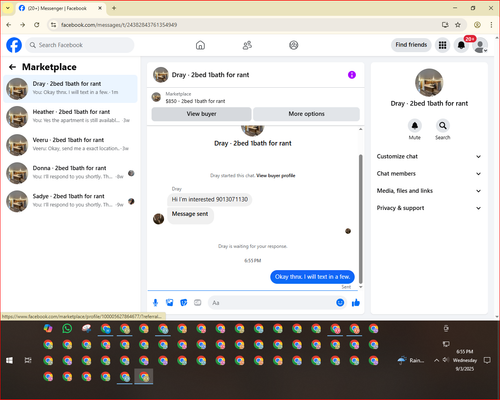The width and height of the screenshot is (500, 400).
Task: Expand Media, files and links section
Action: (429, 191)
